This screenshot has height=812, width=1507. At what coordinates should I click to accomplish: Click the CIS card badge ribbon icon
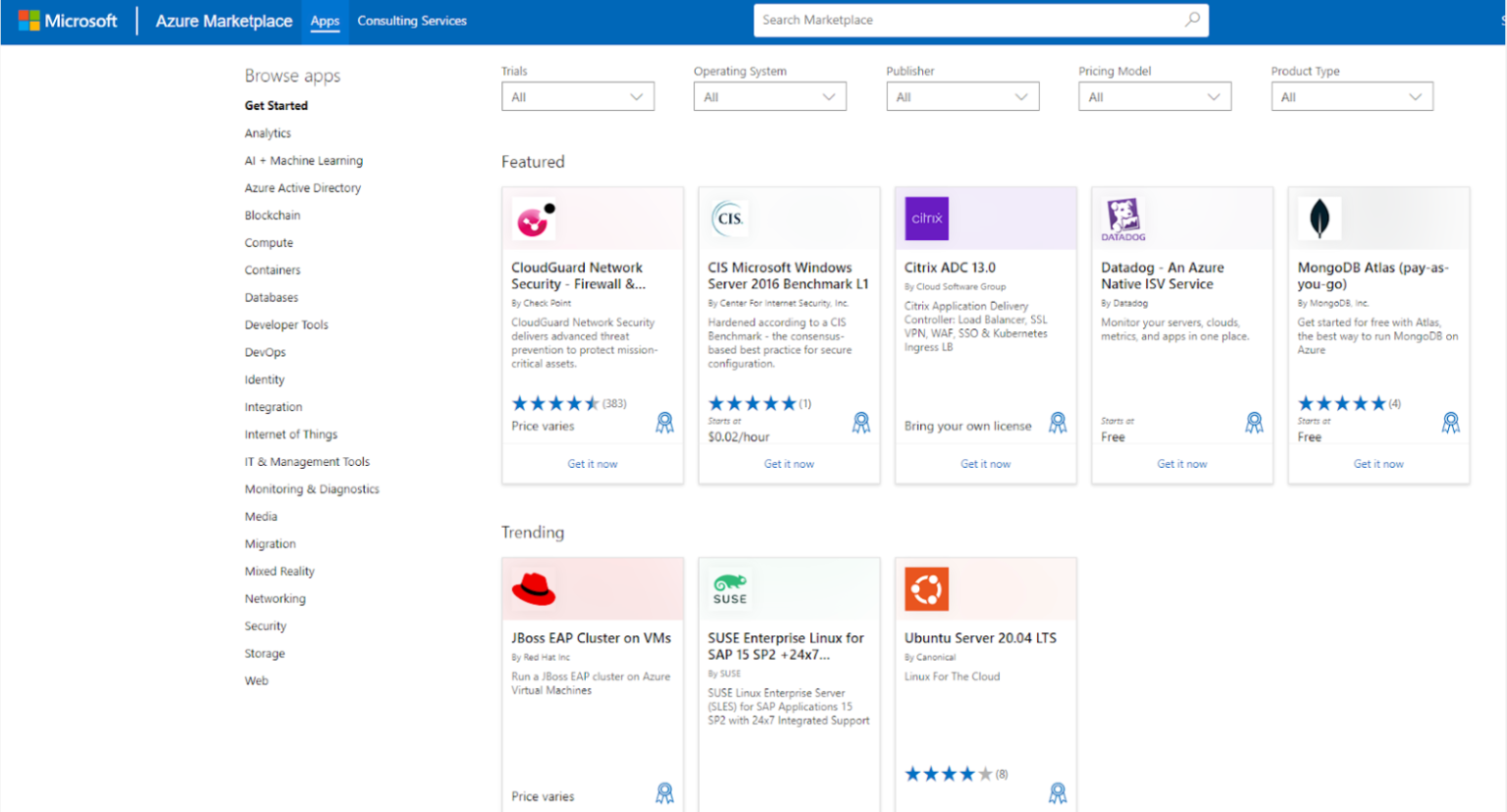click(861, 423)
